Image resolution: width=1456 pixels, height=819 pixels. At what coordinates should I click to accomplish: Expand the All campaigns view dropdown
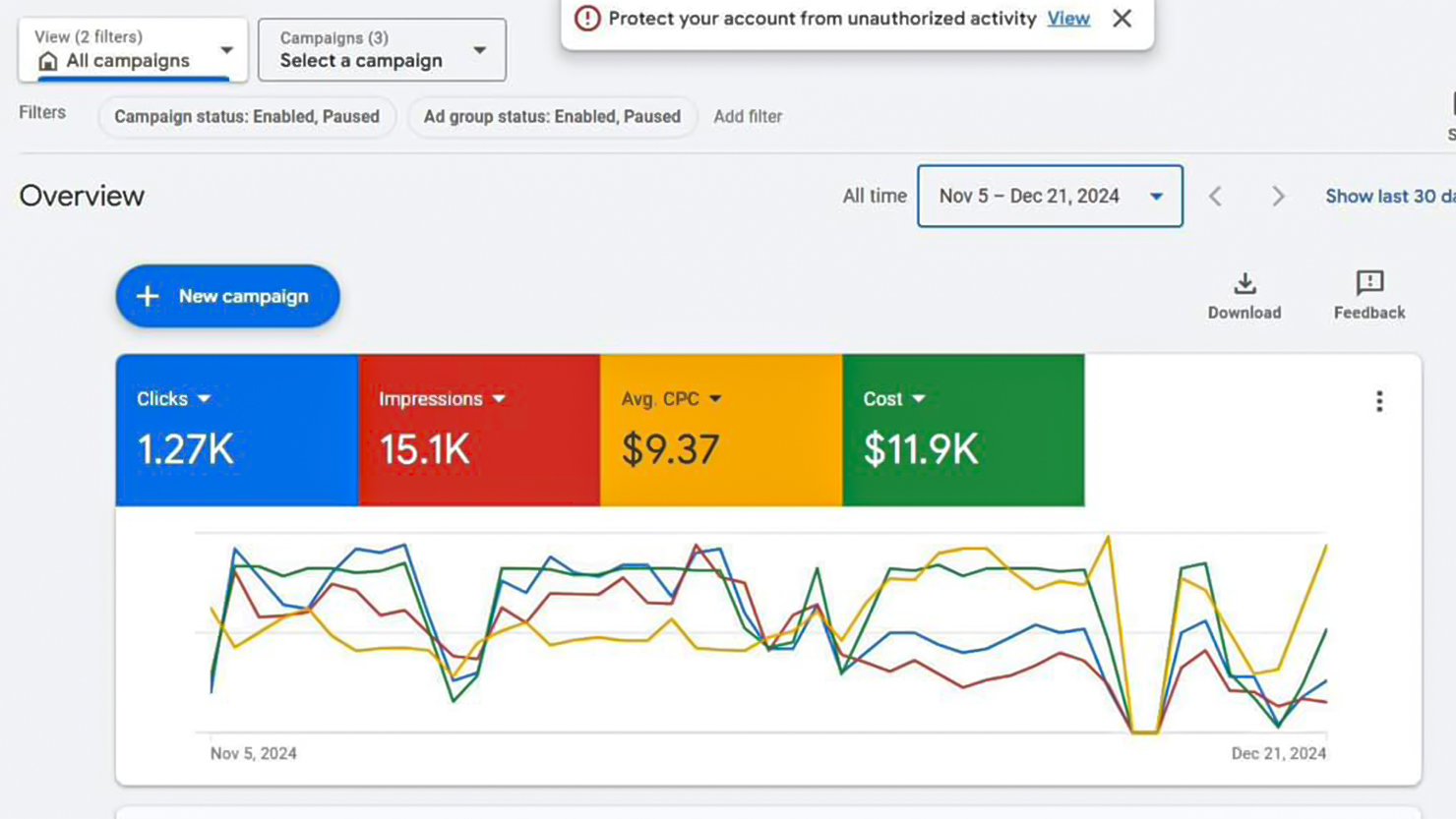(226, 50)
